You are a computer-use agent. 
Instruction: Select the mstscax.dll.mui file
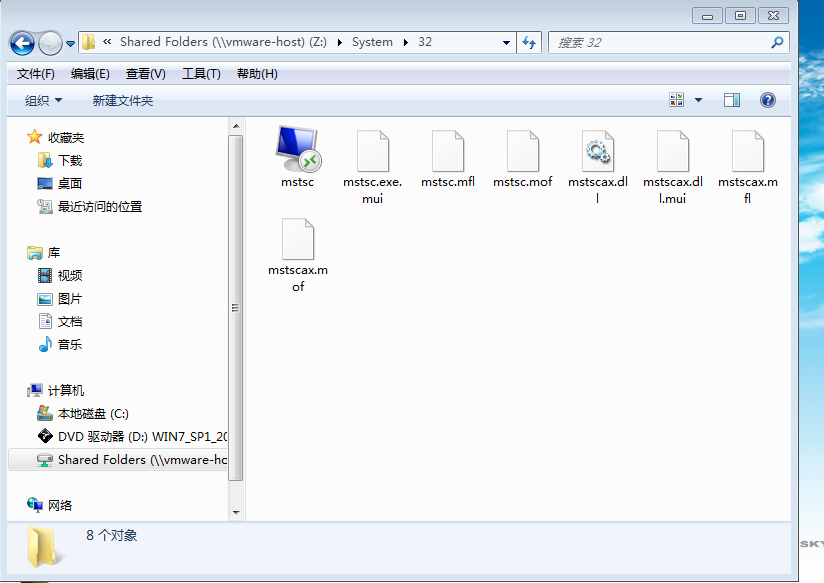coord(672,150)
